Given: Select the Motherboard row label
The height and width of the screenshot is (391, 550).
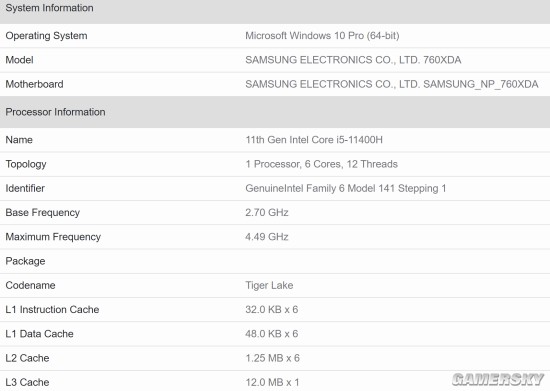Looking at the screenshot, I should point(34,84).
